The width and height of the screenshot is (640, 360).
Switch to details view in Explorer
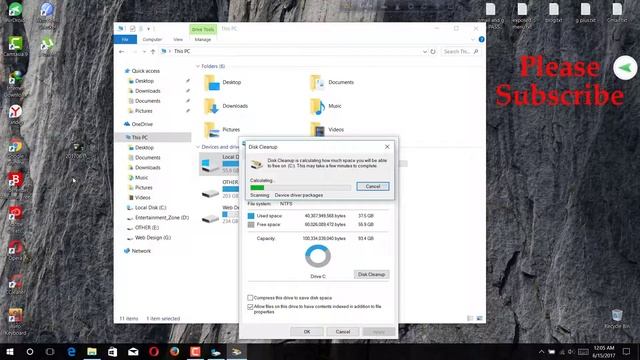[x=470, y=318]
